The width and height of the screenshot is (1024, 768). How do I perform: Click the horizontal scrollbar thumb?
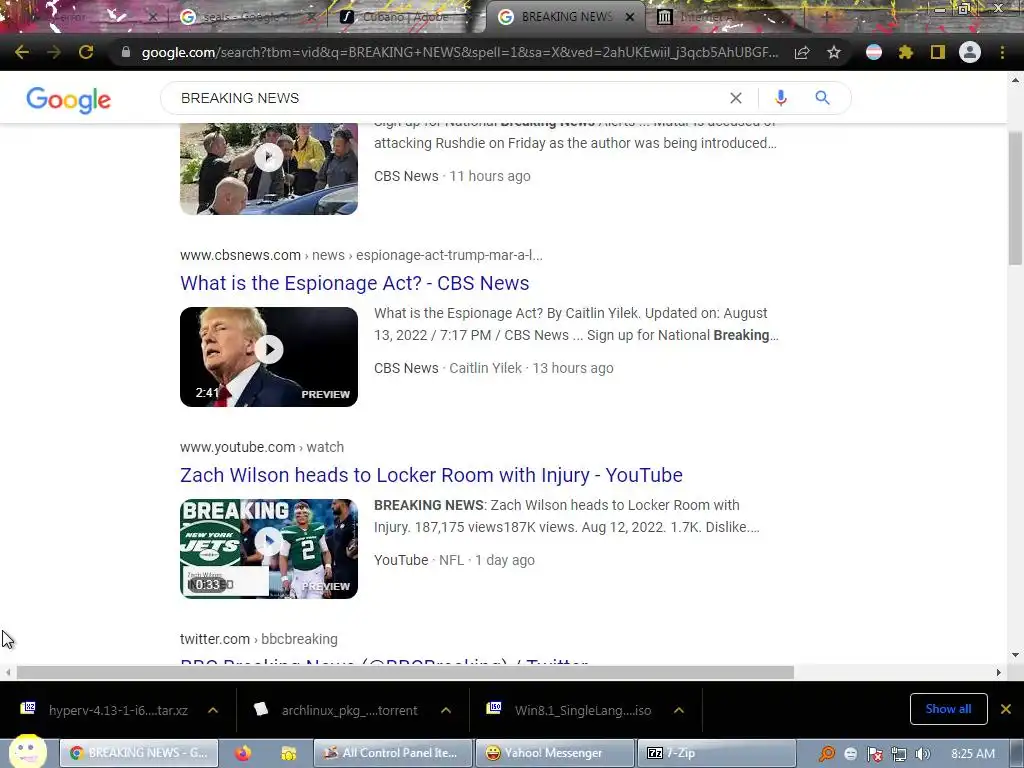click(405, 672)
